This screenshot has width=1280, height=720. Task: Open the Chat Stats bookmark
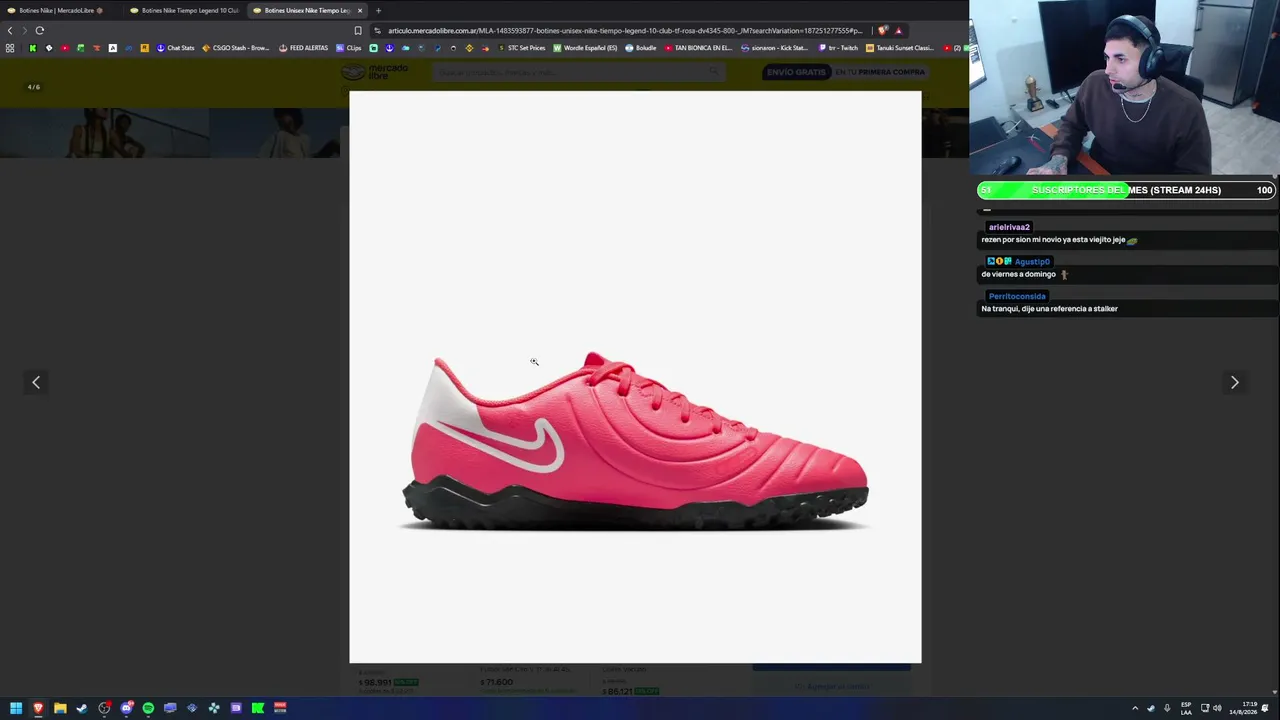pyautogui.click(x=175, y=48)
